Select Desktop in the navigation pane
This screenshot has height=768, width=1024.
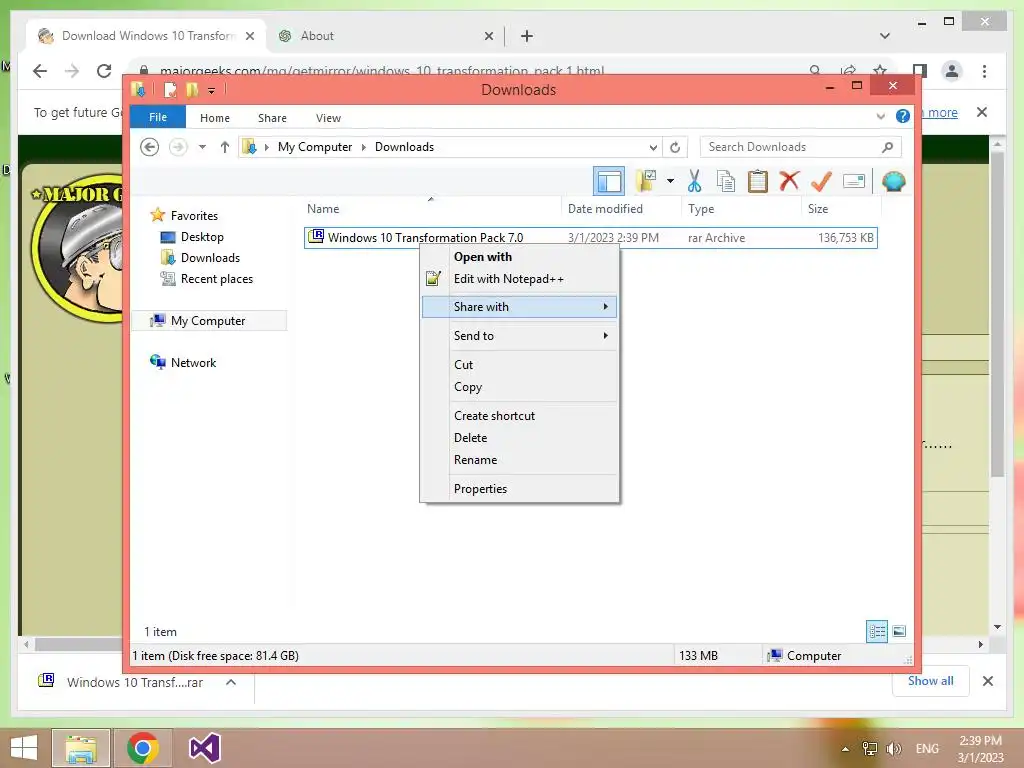(x=202, y=236)
